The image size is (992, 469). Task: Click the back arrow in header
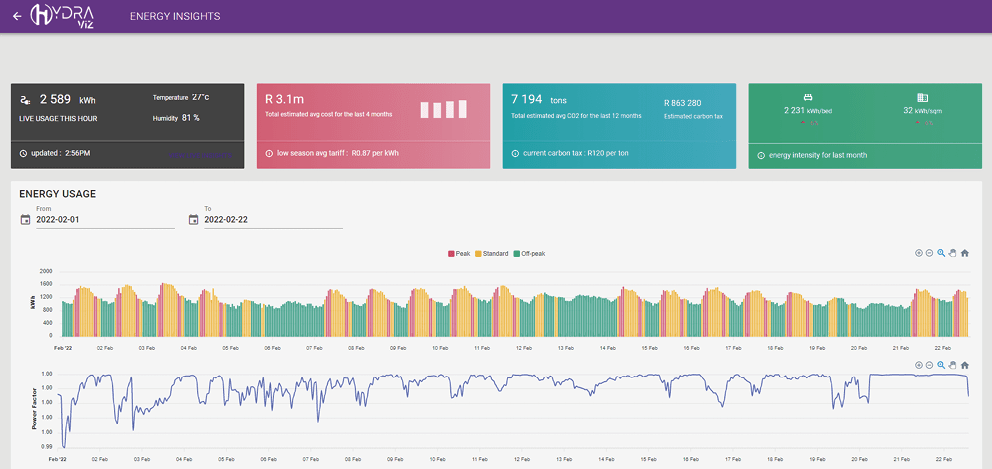pyautogui.click(x=17, y=16)
